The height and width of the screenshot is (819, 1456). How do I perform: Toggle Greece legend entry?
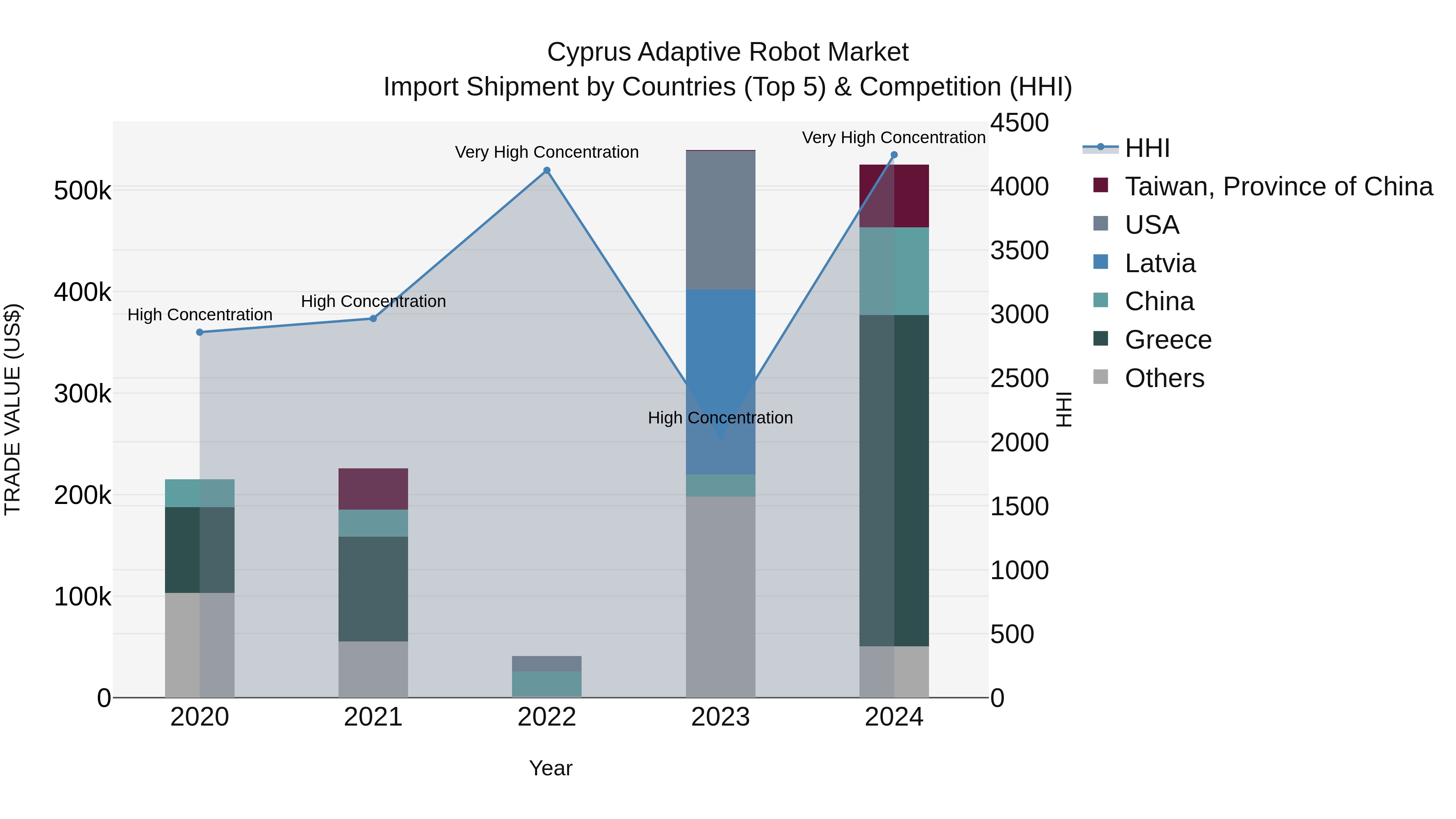tap(1168, 340)
